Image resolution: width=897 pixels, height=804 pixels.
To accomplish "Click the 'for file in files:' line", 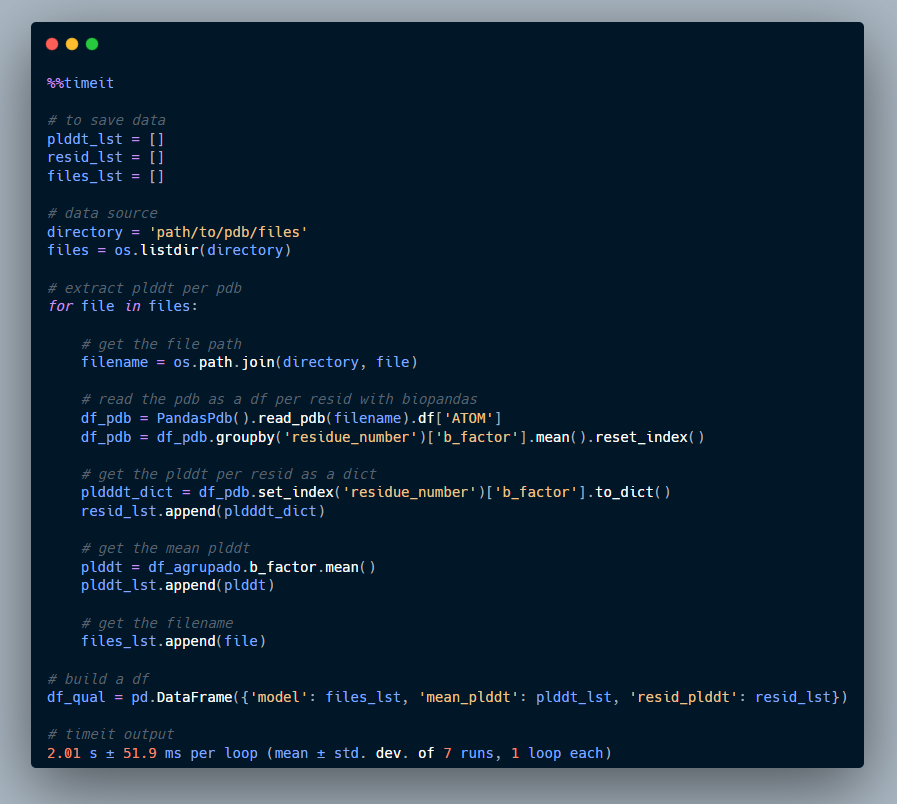I will point(122,306).
